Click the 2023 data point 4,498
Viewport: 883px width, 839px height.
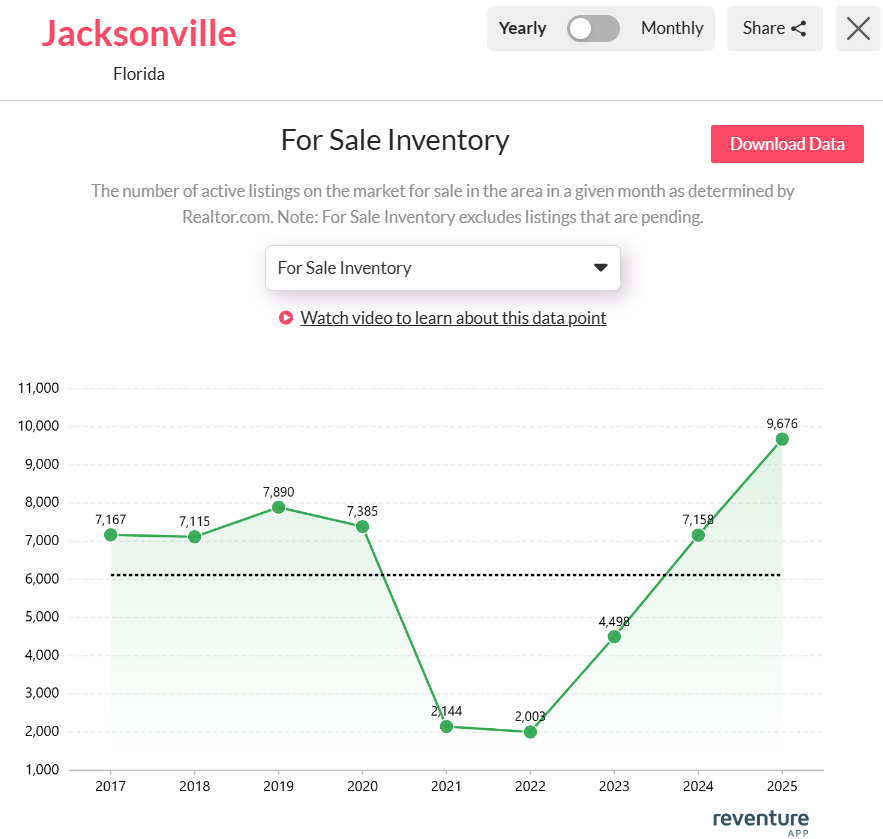[614, 637]
